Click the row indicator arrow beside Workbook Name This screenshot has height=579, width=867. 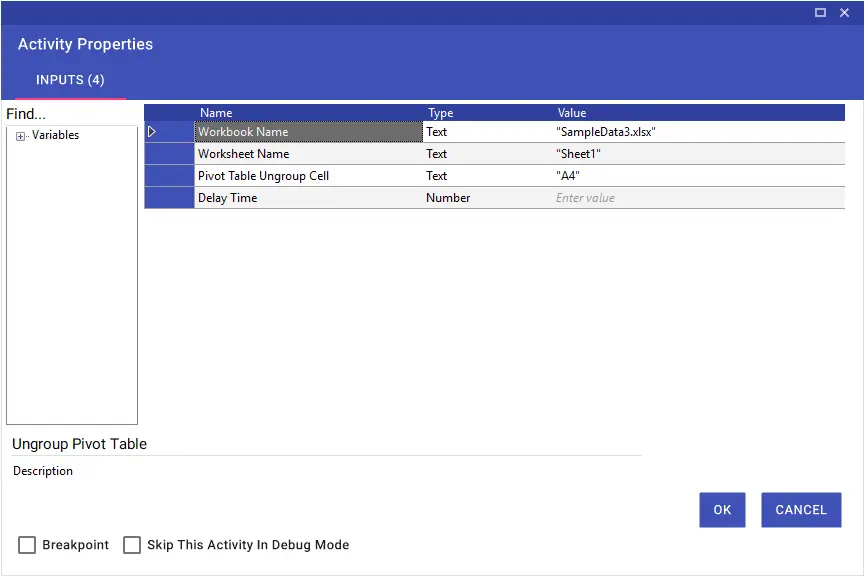152,132
